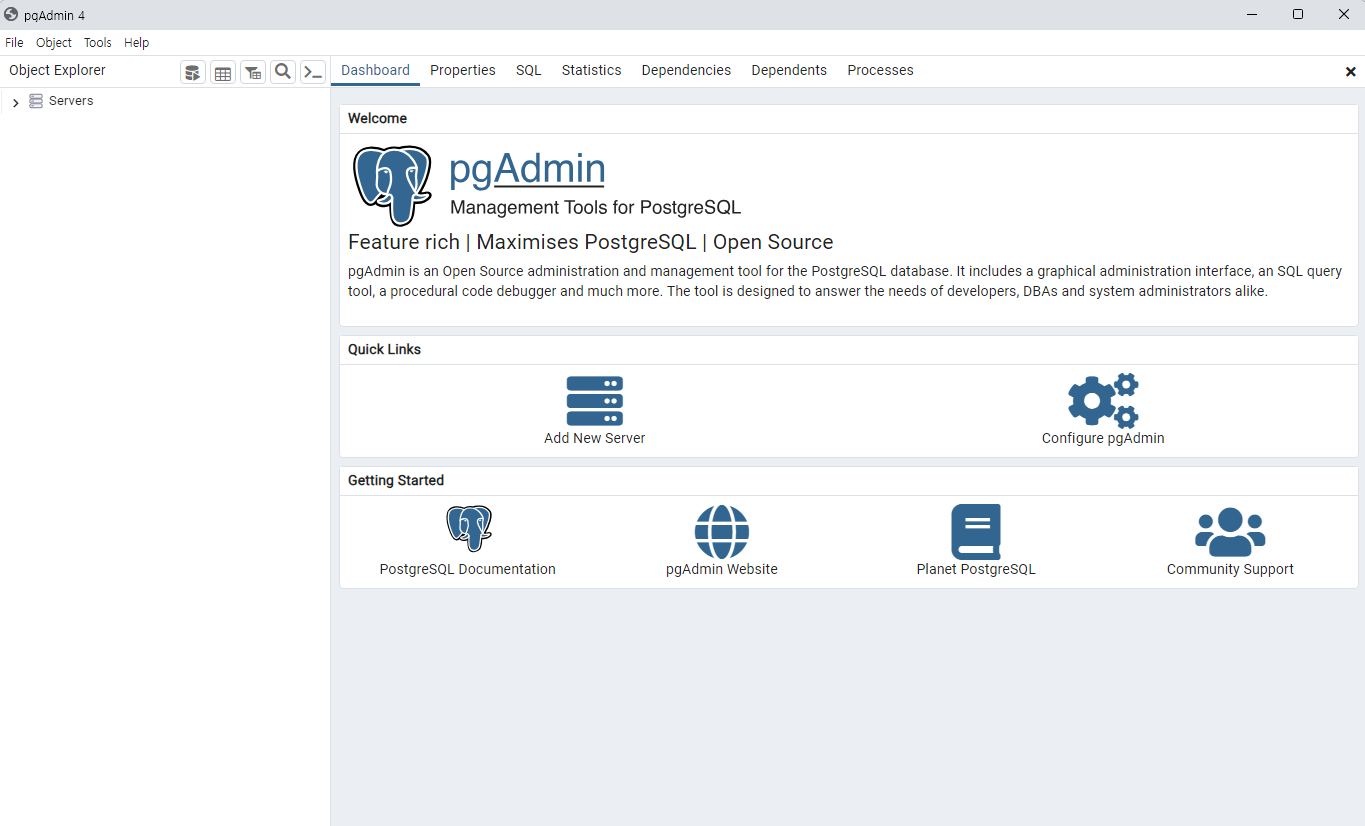Select the Servers tree item
The image size is (1365, 826).
click(x=71, y=101)
